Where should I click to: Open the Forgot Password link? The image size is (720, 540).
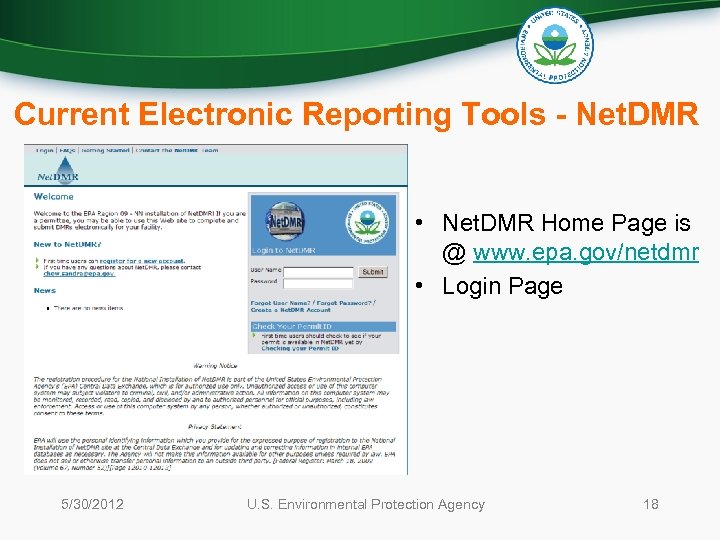point(344,303)
